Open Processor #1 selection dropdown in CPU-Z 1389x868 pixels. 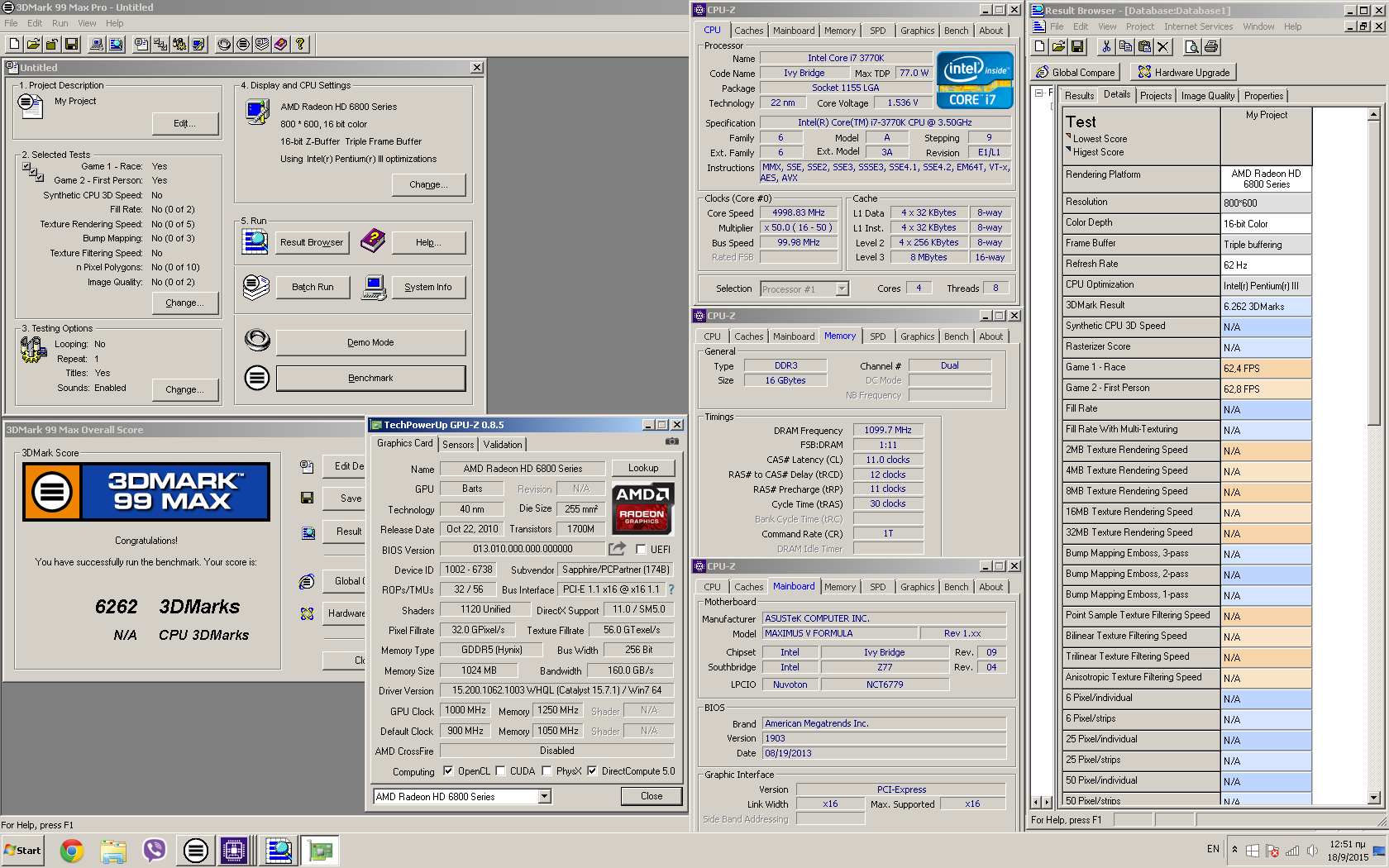tap(842, 289)
